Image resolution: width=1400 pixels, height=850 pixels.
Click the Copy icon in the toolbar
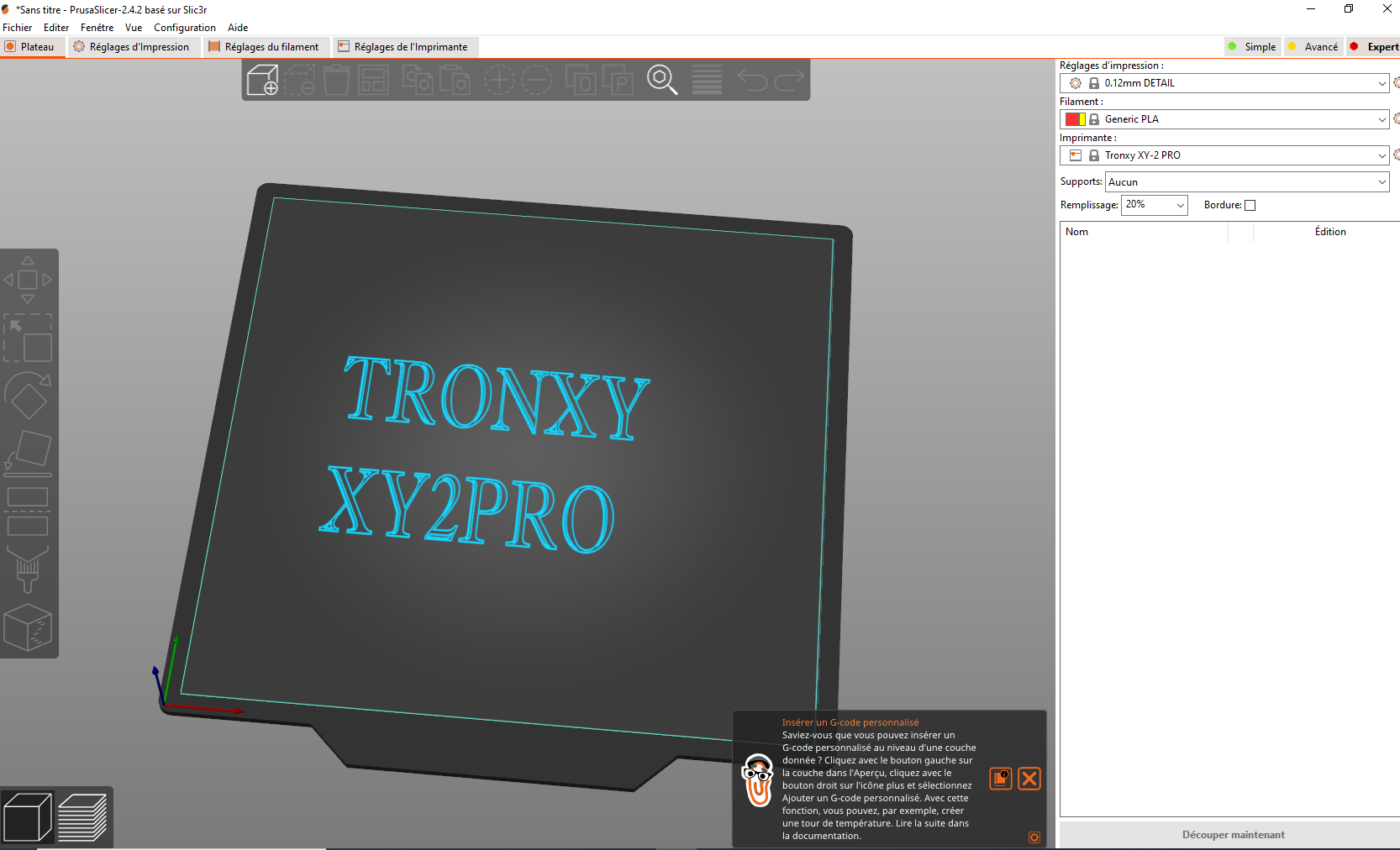tap(418, 80)
